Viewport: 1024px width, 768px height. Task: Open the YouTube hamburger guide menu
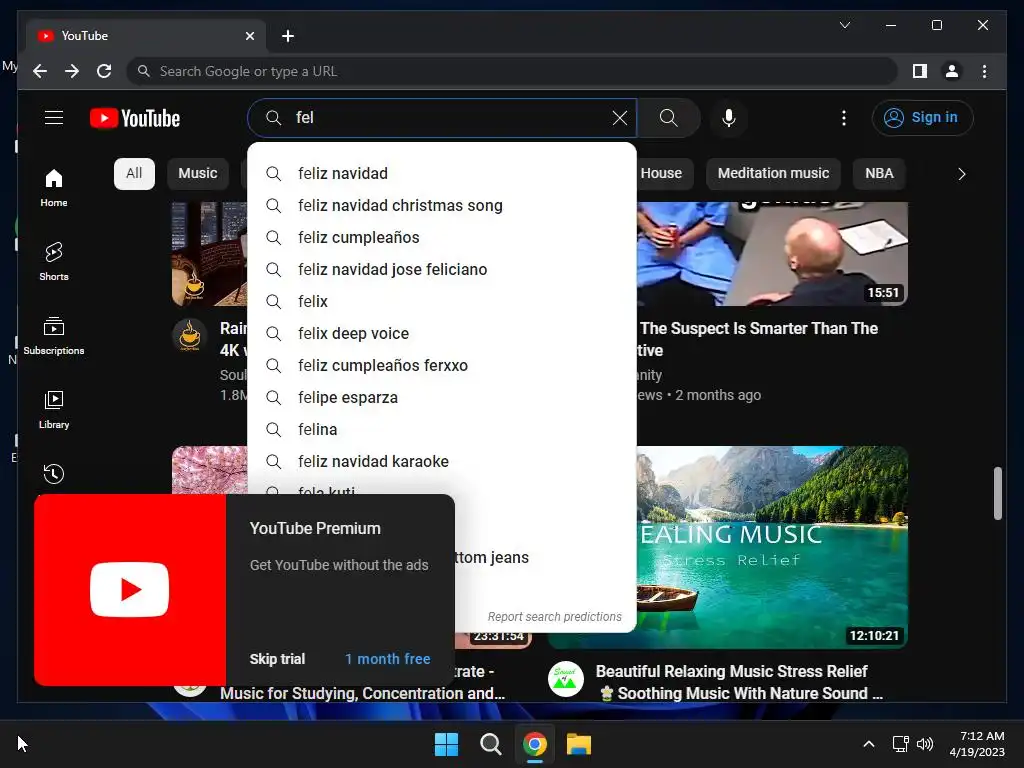pyautogui.click(x=54, y=118)
